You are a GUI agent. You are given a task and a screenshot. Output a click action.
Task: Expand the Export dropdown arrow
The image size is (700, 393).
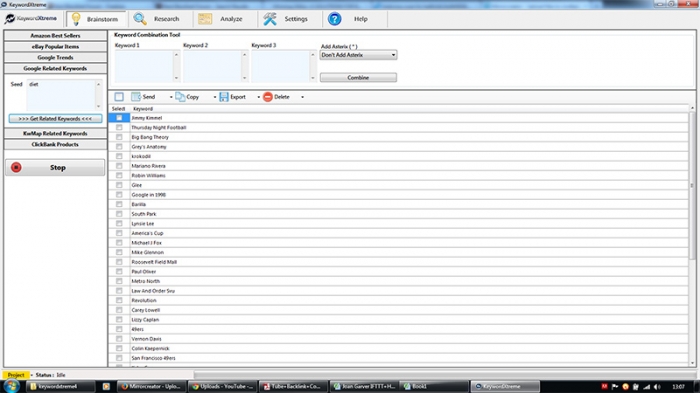pyautogui.click(x=258, y=97)
